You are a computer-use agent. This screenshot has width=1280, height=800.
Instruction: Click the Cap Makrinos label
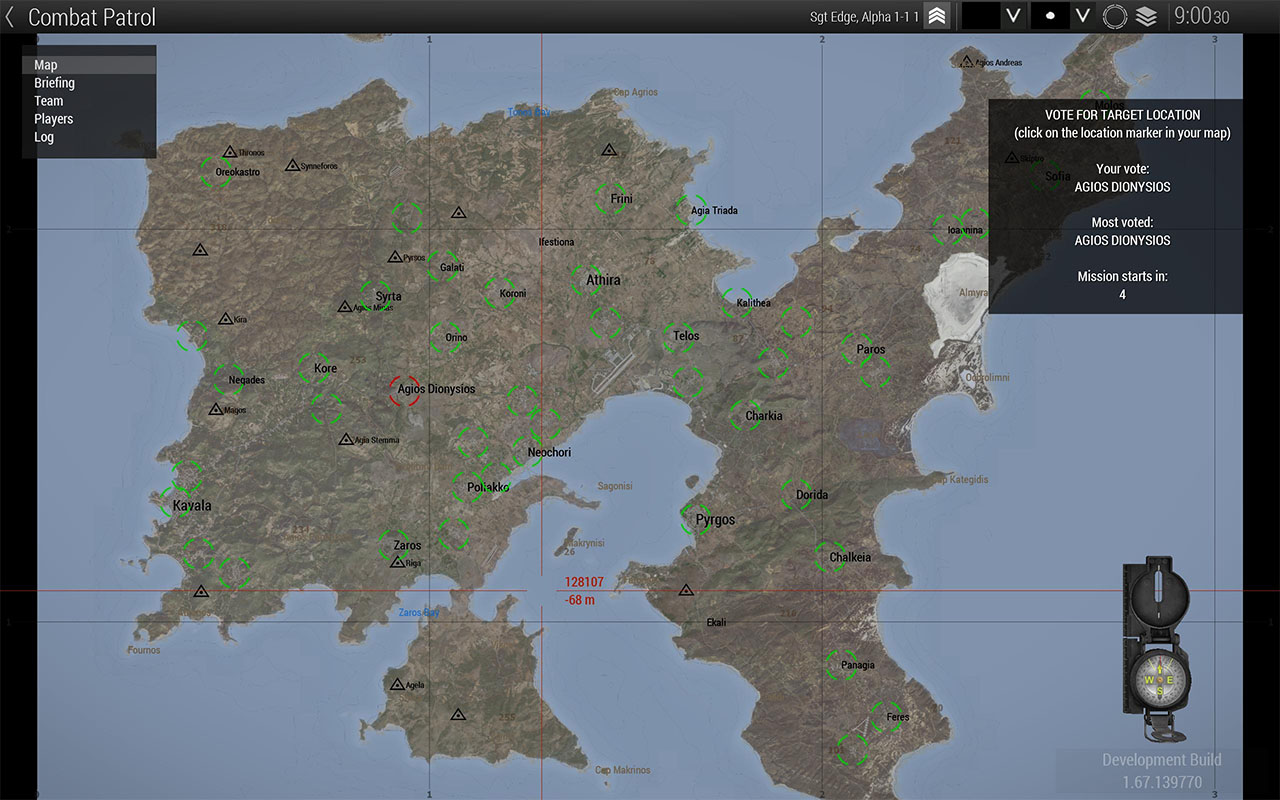tap(622, 770)
